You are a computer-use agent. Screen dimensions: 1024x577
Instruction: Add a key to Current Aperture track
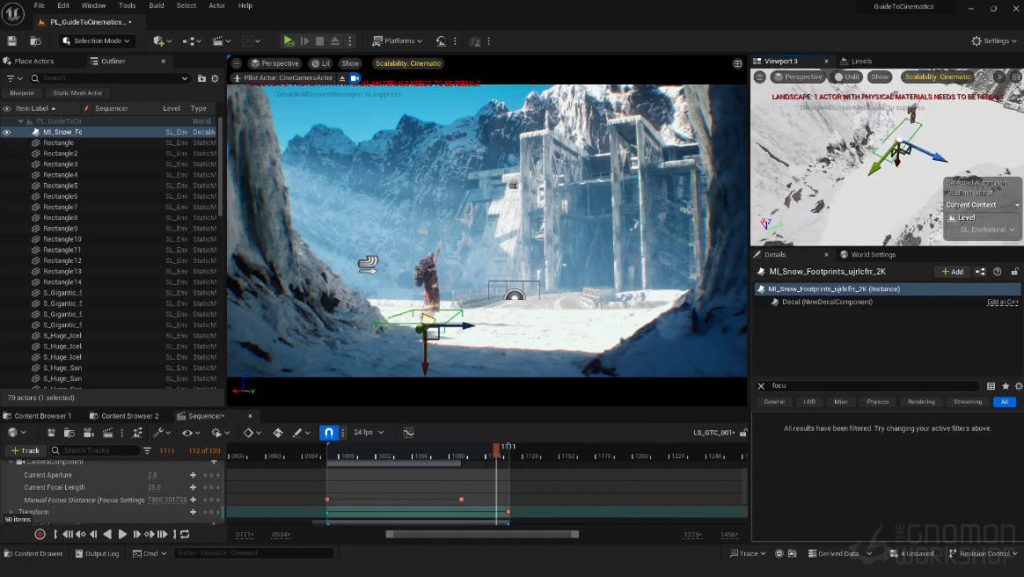193,475
